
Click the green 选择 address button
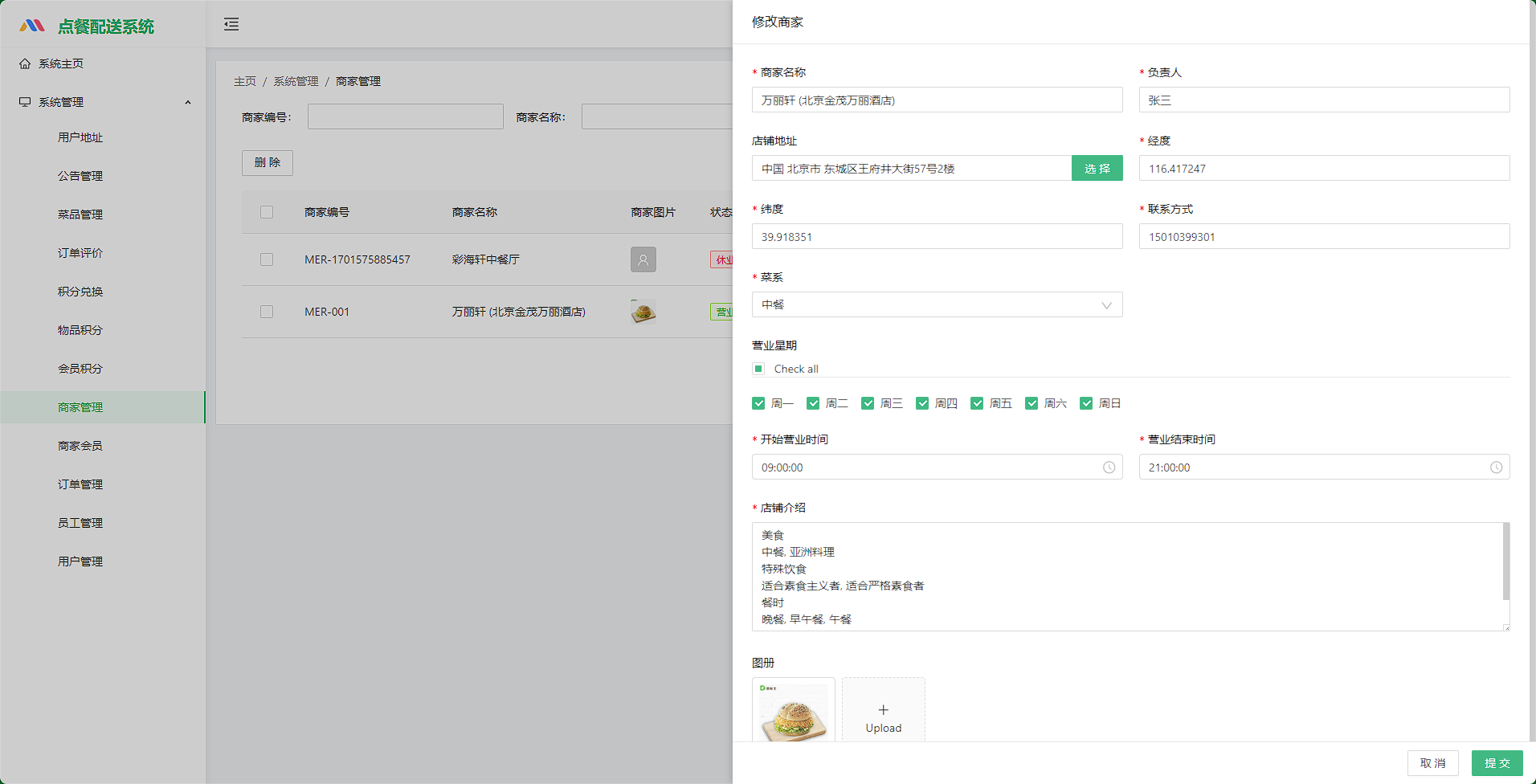point(1097,168)
